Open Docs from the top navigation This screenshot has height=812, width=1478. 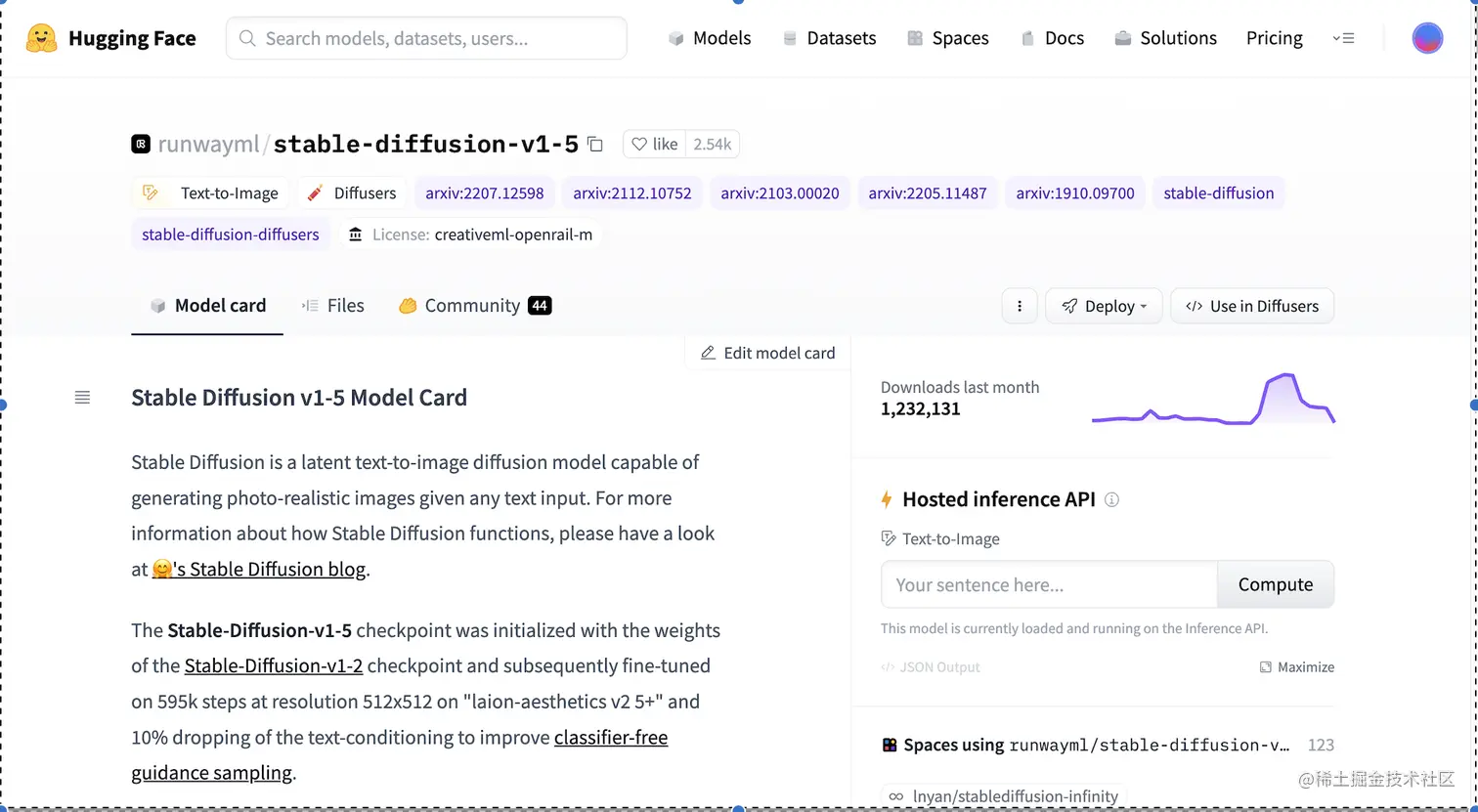point(1053,38)
